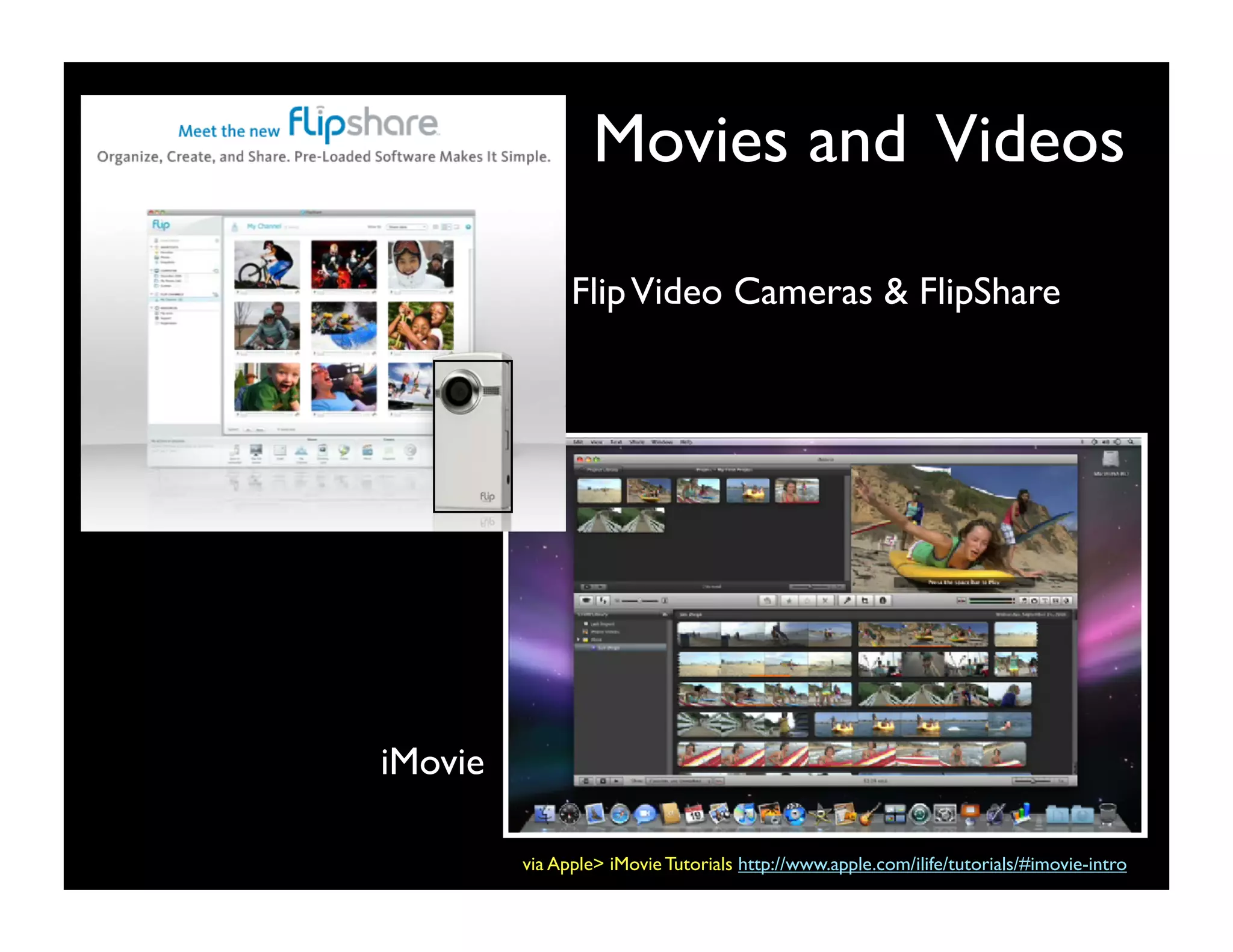Open the photos browser camera icon
Screen dimensions: 1233x952
[x=1034, y=601]
